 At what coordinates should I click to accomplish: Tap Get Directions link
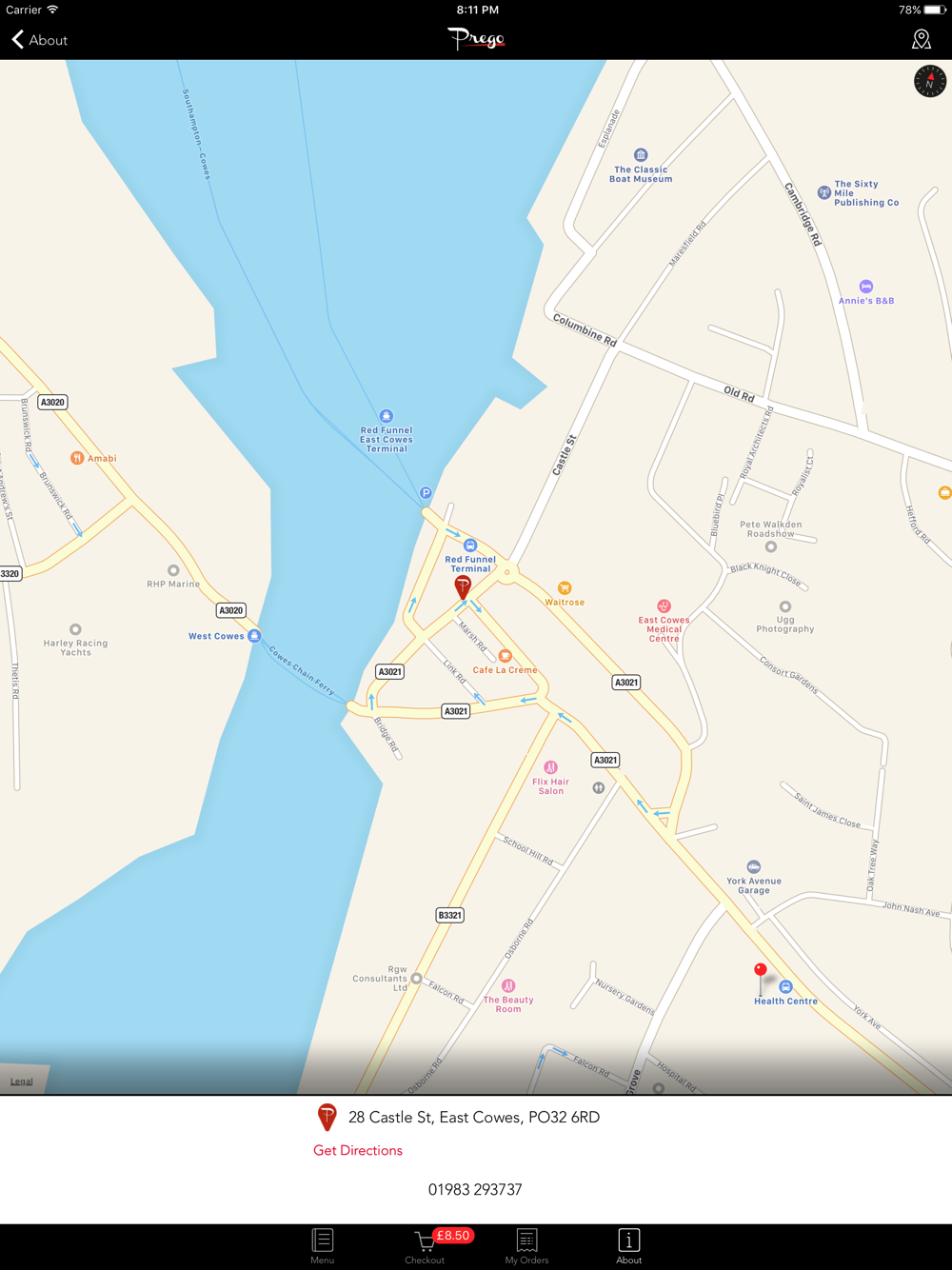coord(358,1150)
